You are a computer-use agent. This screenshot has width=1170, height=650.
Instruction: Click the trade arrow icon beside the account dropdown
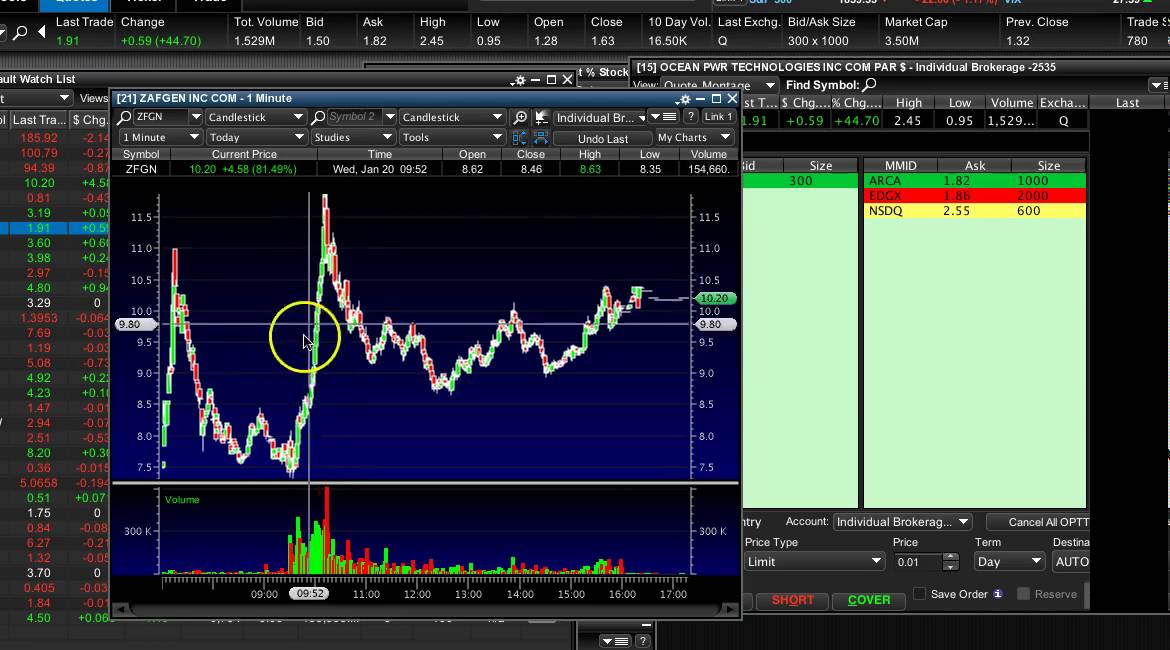point(542,117)
